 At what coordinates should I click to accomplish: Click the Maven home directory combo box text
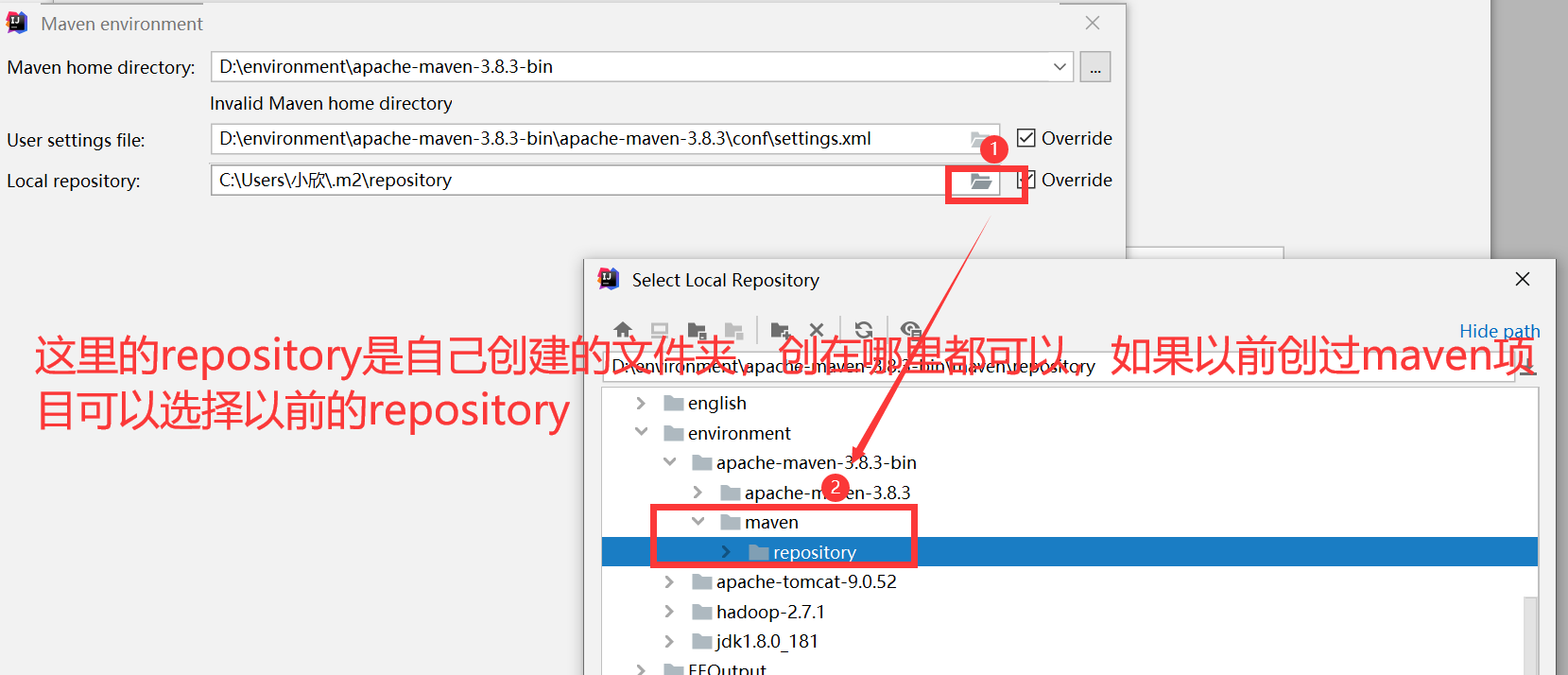(386, 67)
